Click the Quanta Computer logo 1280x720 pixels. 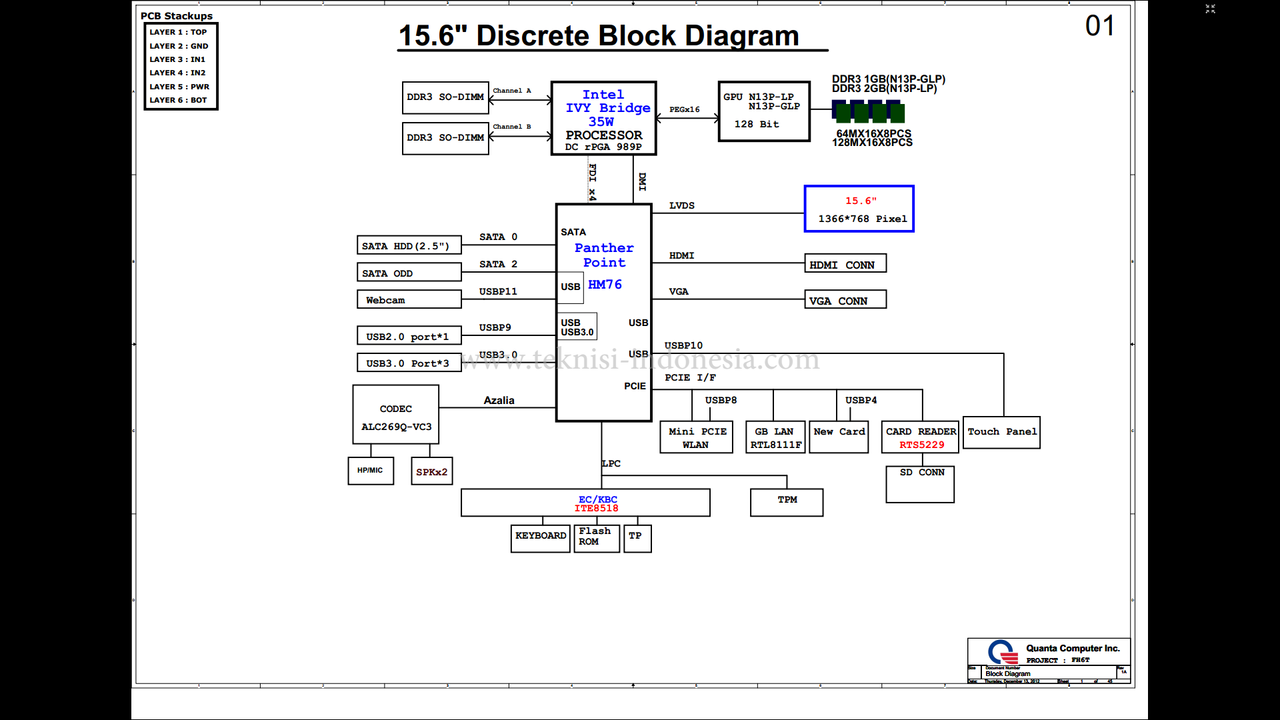coord(1002,651)
